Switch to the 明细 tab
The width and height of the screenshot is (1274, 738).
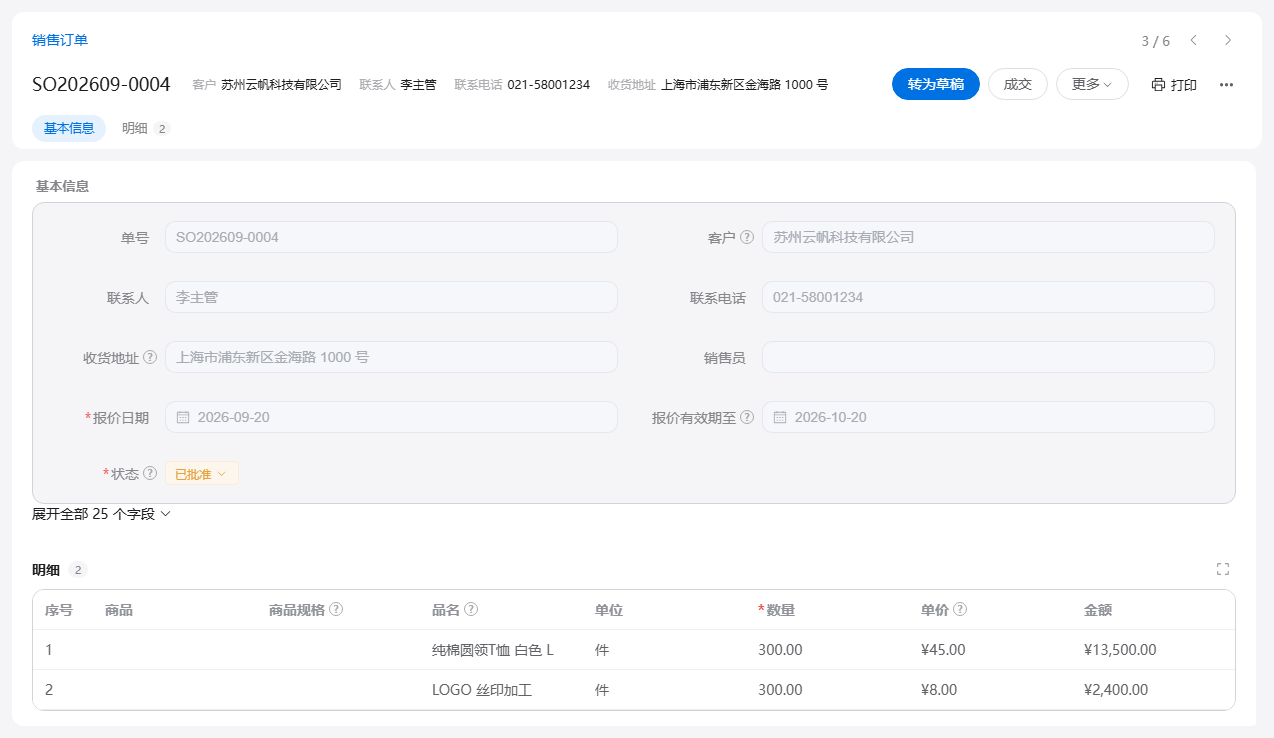pyautogui.click(x=146, y=128)
